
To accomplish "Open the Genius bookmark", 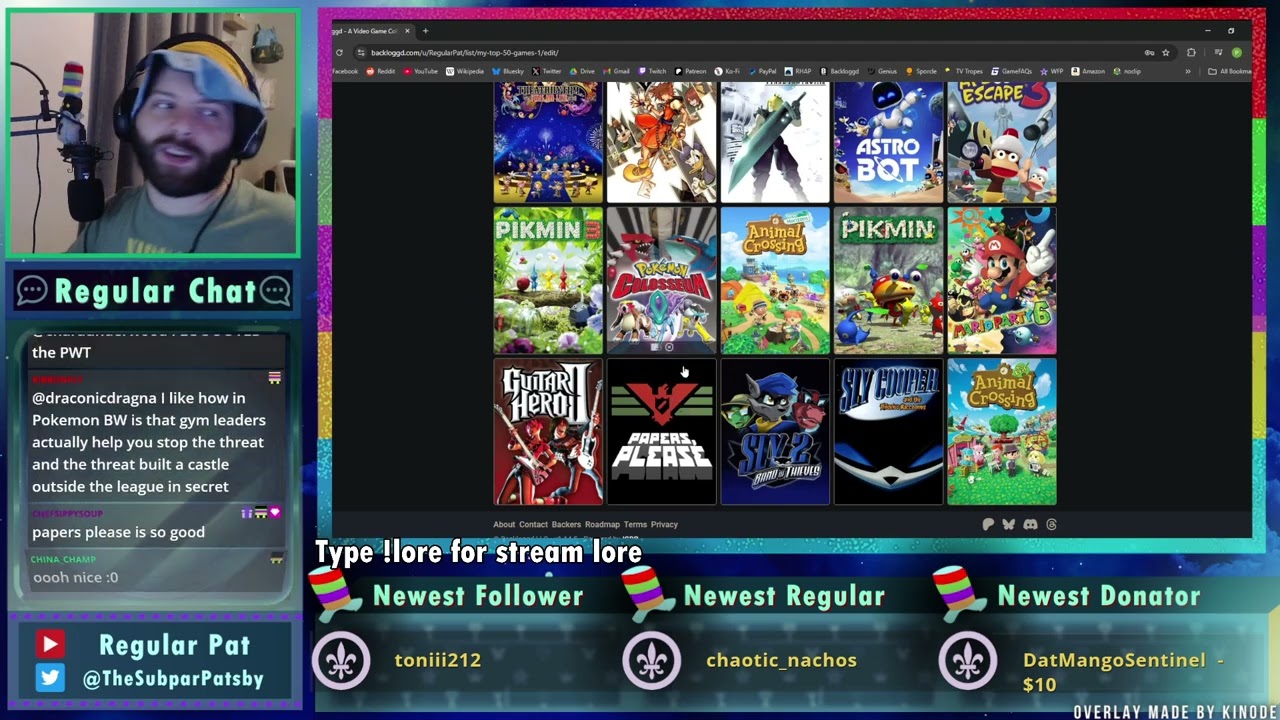I will click(884, 71).
